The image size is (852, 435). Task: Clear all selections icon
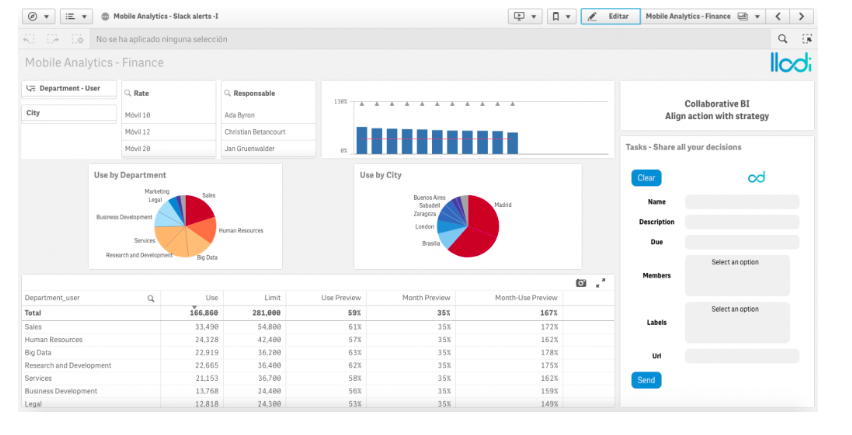(77, 39)
